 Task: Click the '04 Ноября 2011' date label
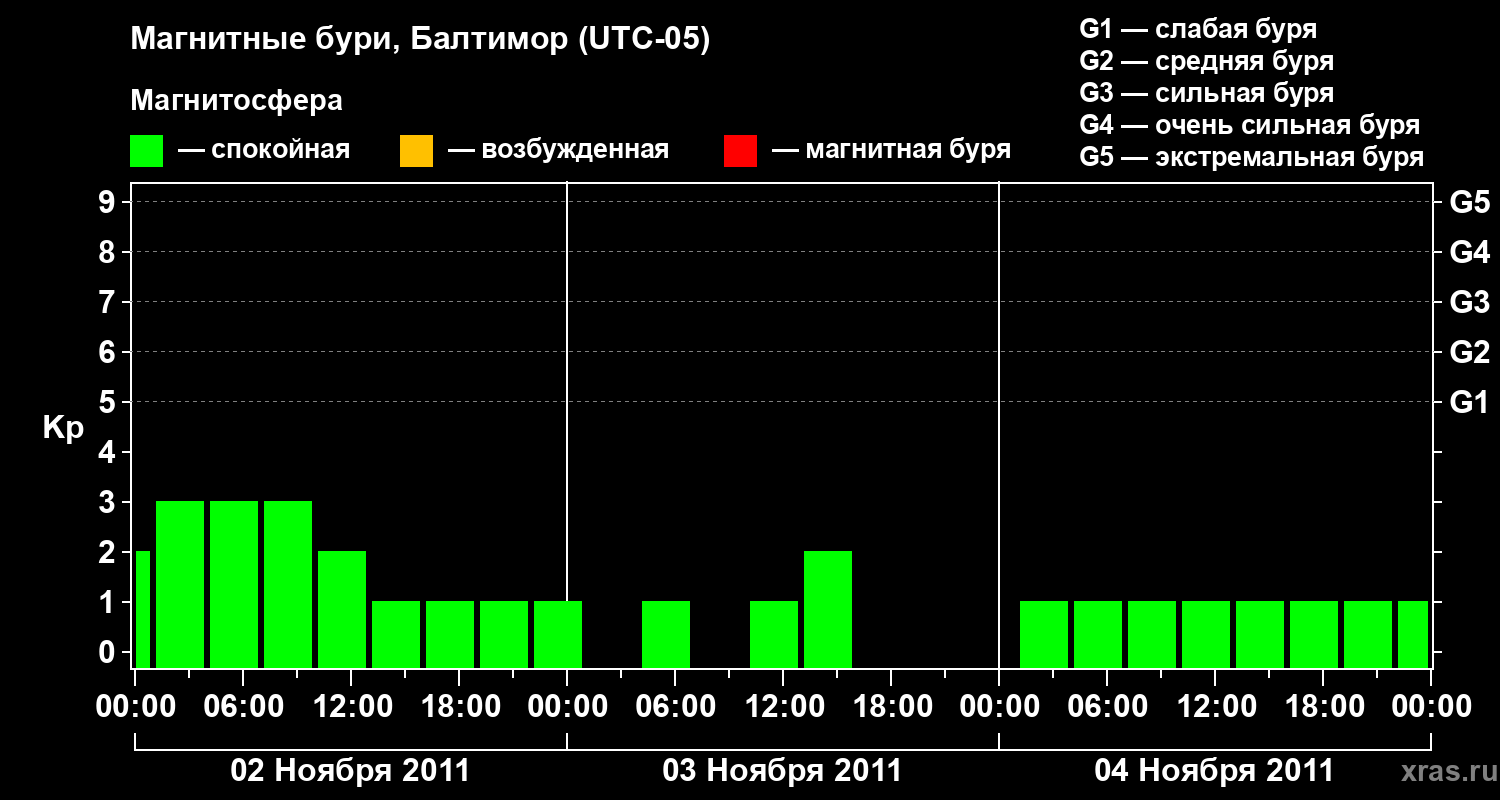[x=1214, y=771]
